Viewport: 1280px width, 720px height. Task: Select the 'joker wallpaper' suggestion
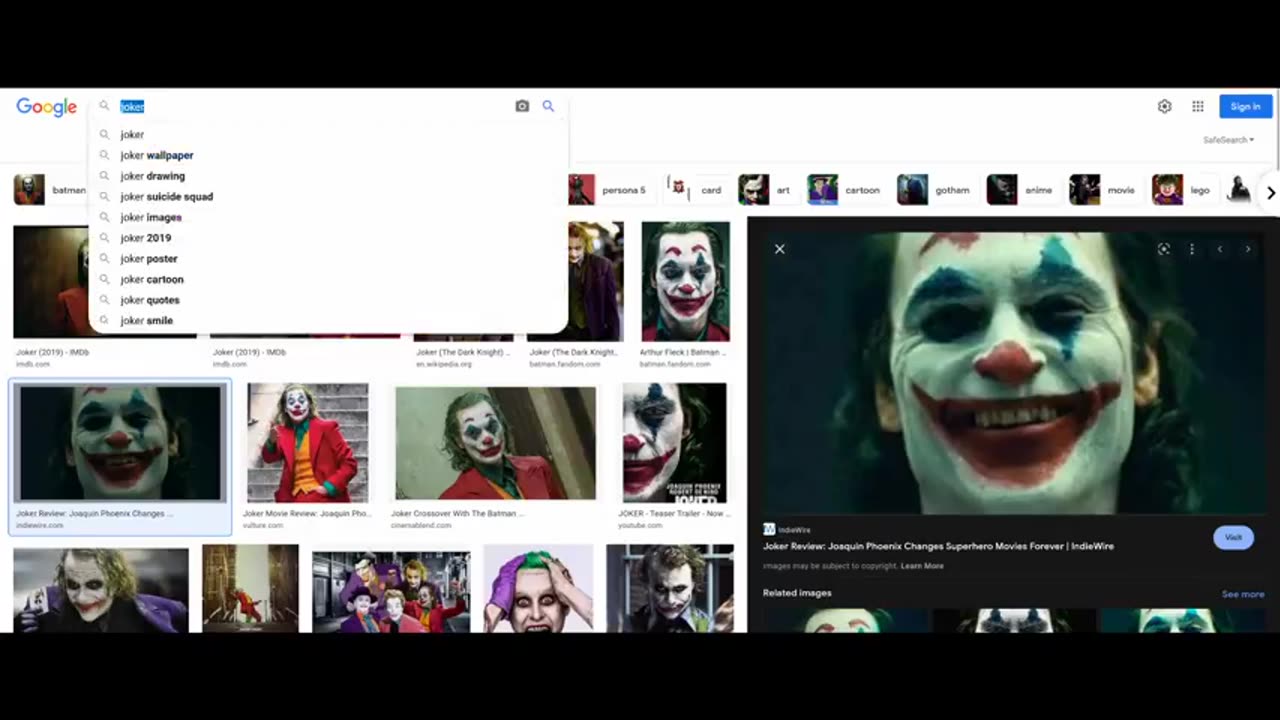click(328, 155)
